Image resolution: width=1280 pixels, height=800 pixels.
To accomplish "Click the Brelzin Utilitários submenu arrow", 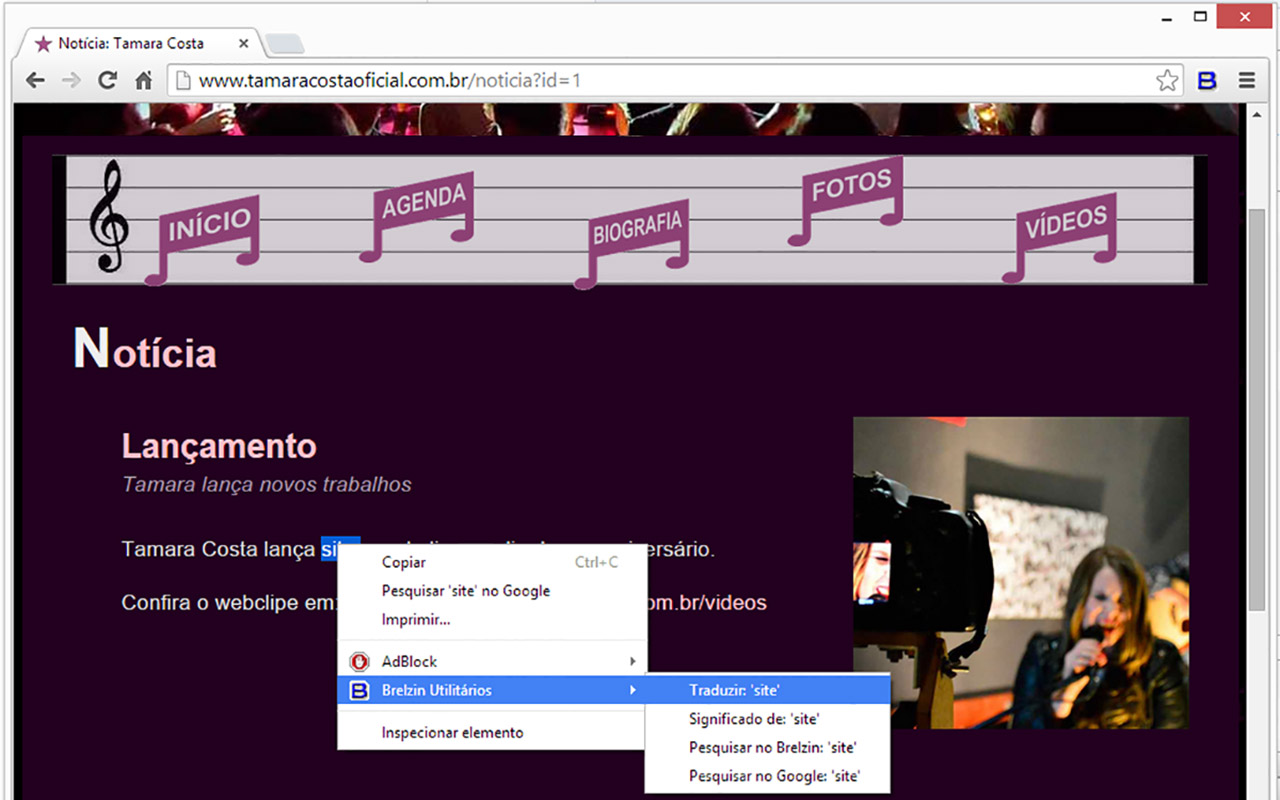I will pyautogui.click(x=632, y=690).
